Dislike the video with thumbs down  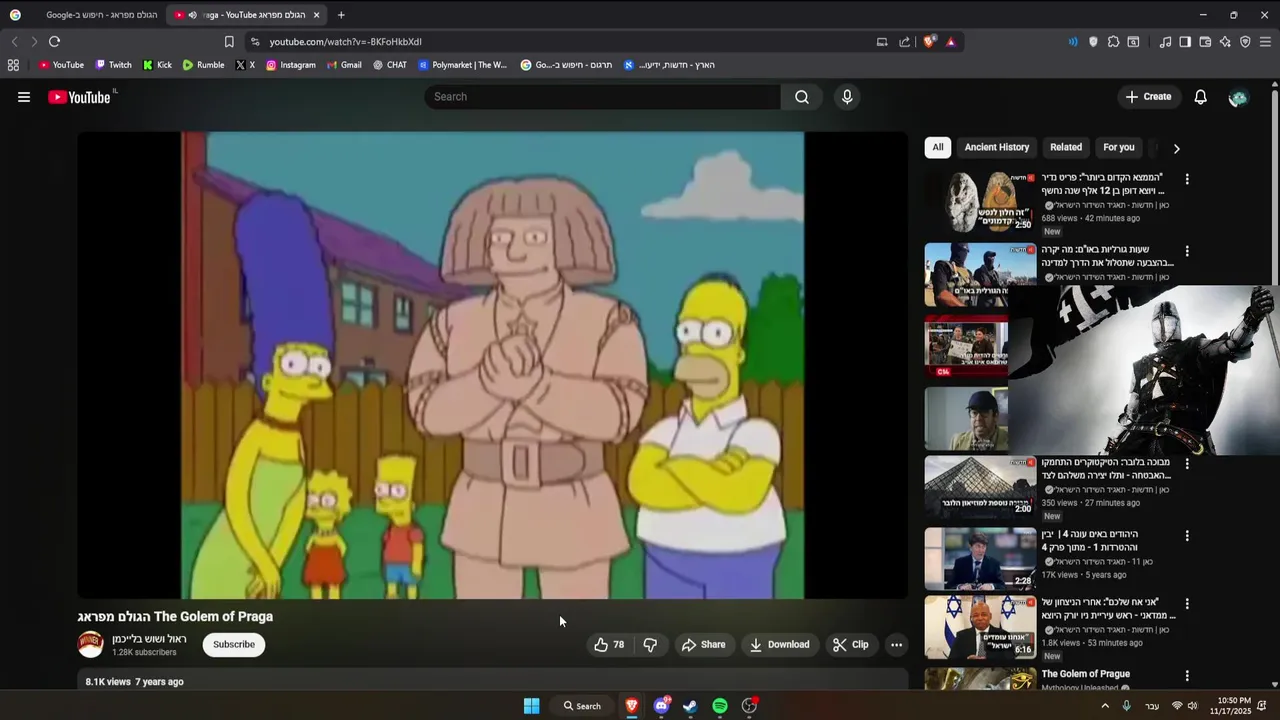coord(650,645)
